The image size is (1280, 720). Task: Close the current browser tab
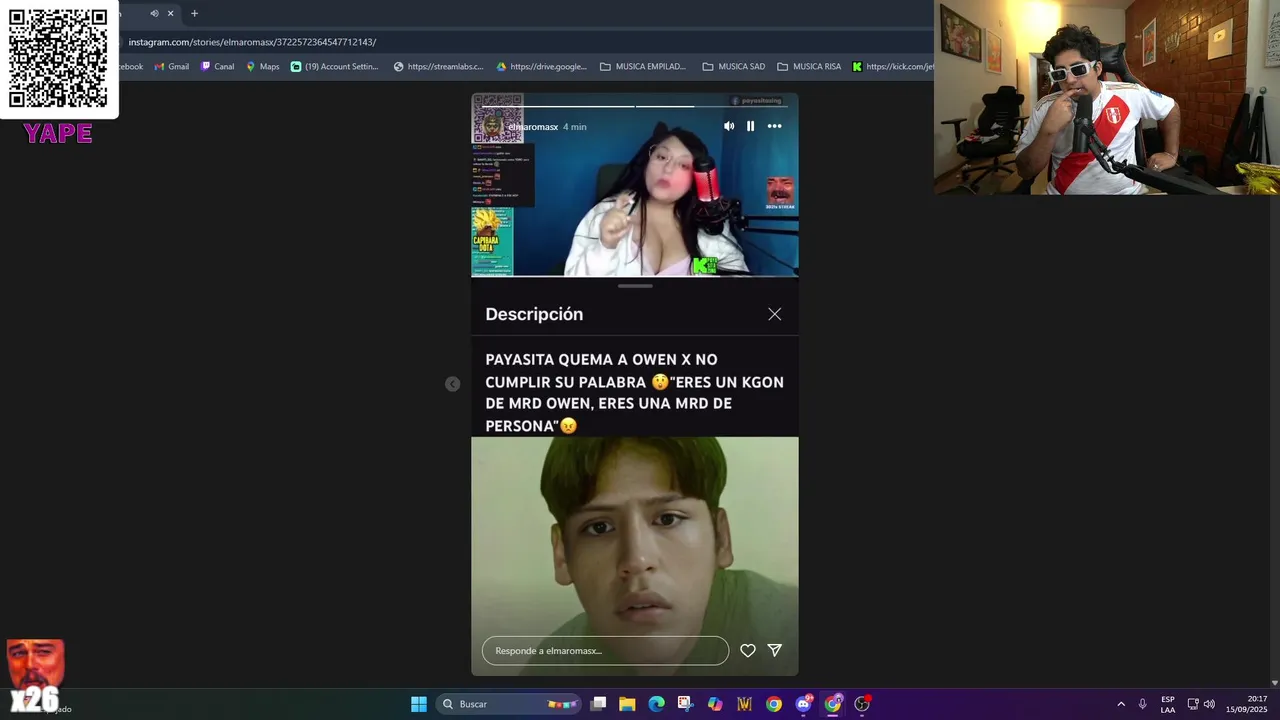(170, 13)
